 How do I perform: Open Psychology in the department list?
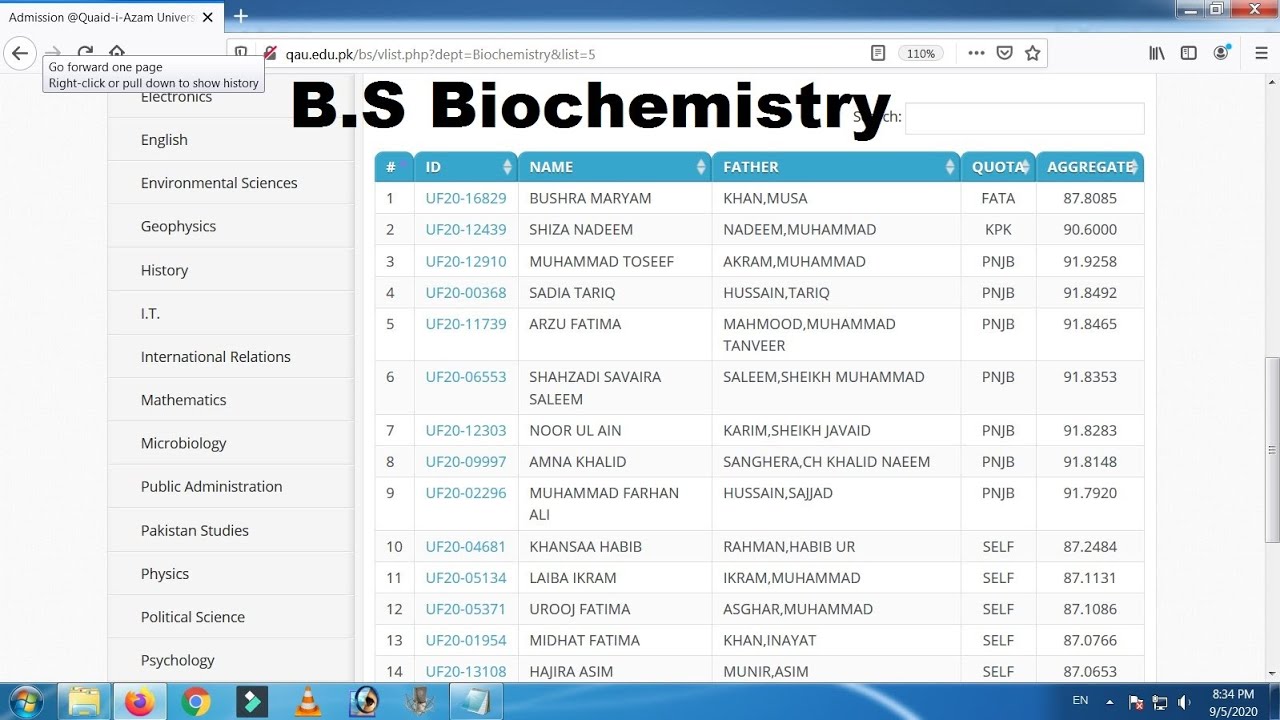177,660
